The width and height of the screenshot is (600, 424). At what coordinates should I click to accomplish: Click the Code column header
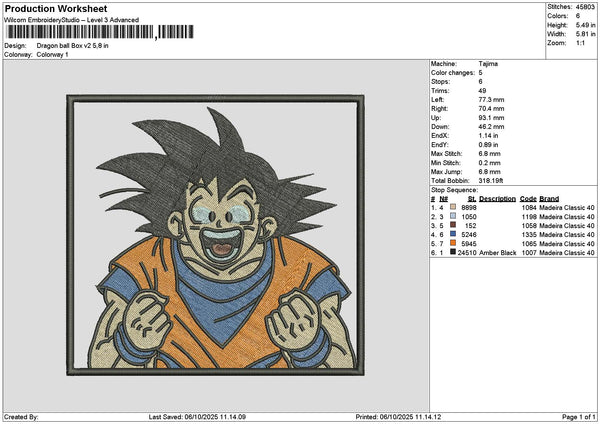(x=528, y=199)
